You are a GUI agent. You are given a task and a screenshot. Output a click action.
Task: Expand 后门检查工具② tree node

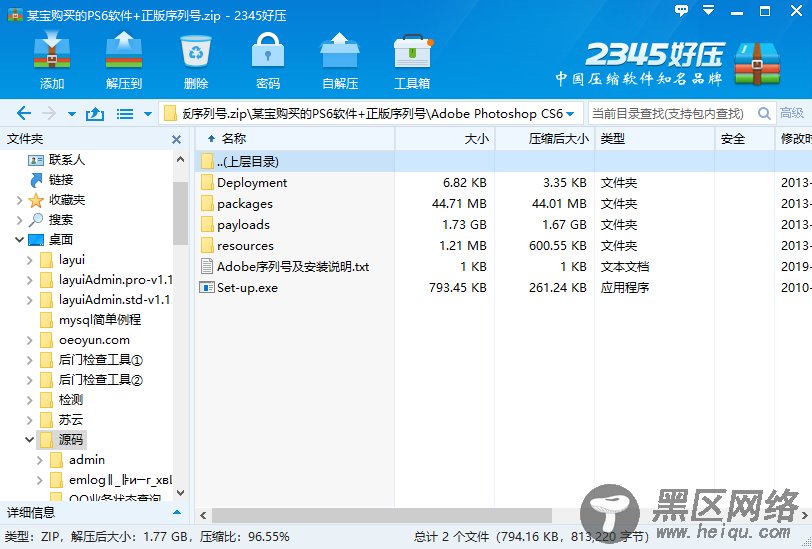click(x=30, y=380)
